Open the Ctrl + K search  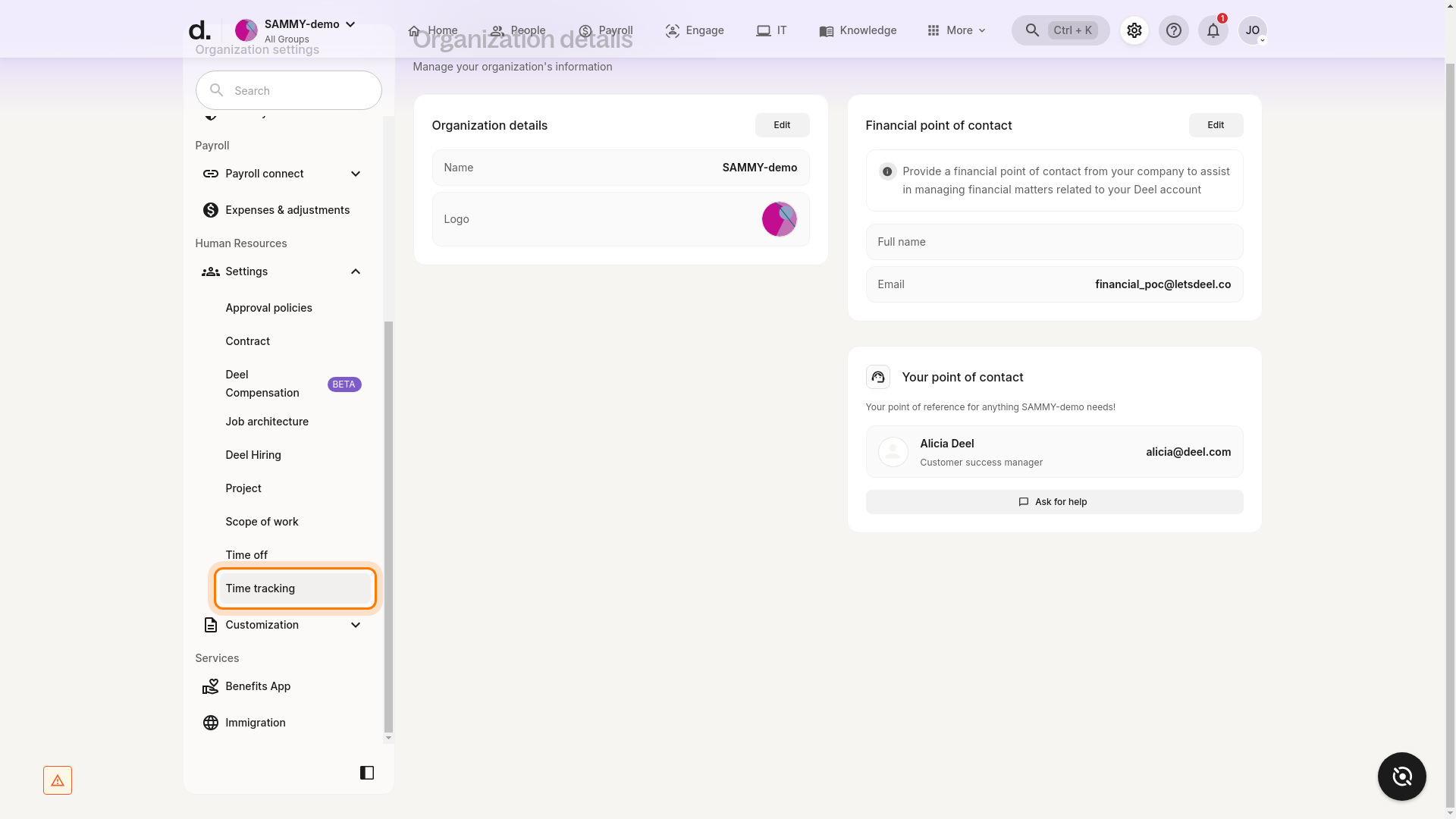(1060, 30)
